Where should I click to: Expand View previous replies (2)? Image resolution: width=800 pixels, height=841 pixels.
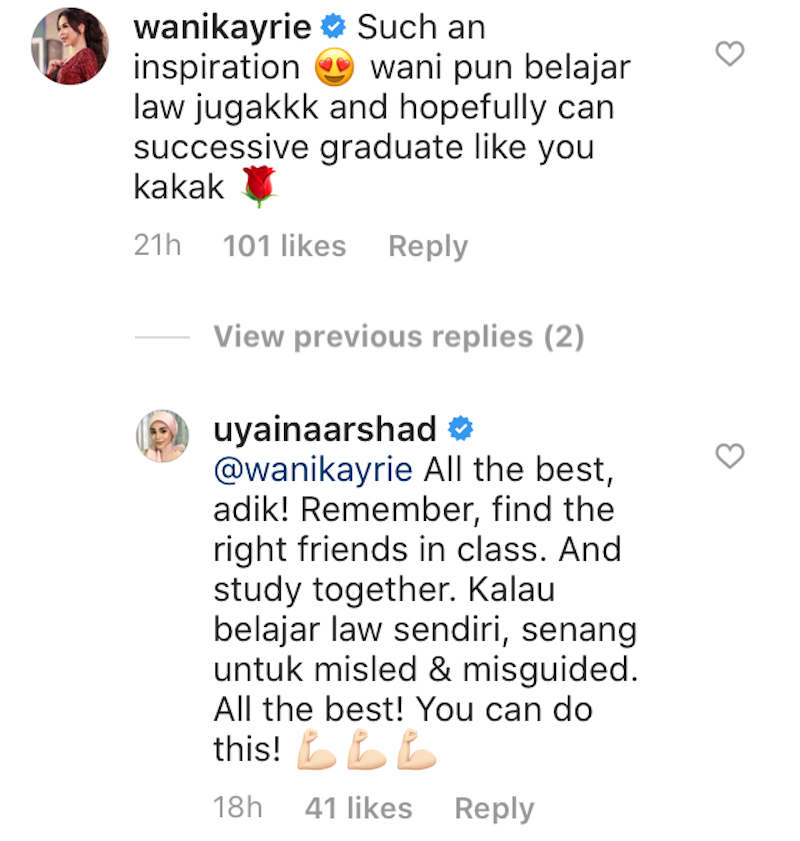click(398, 337)
